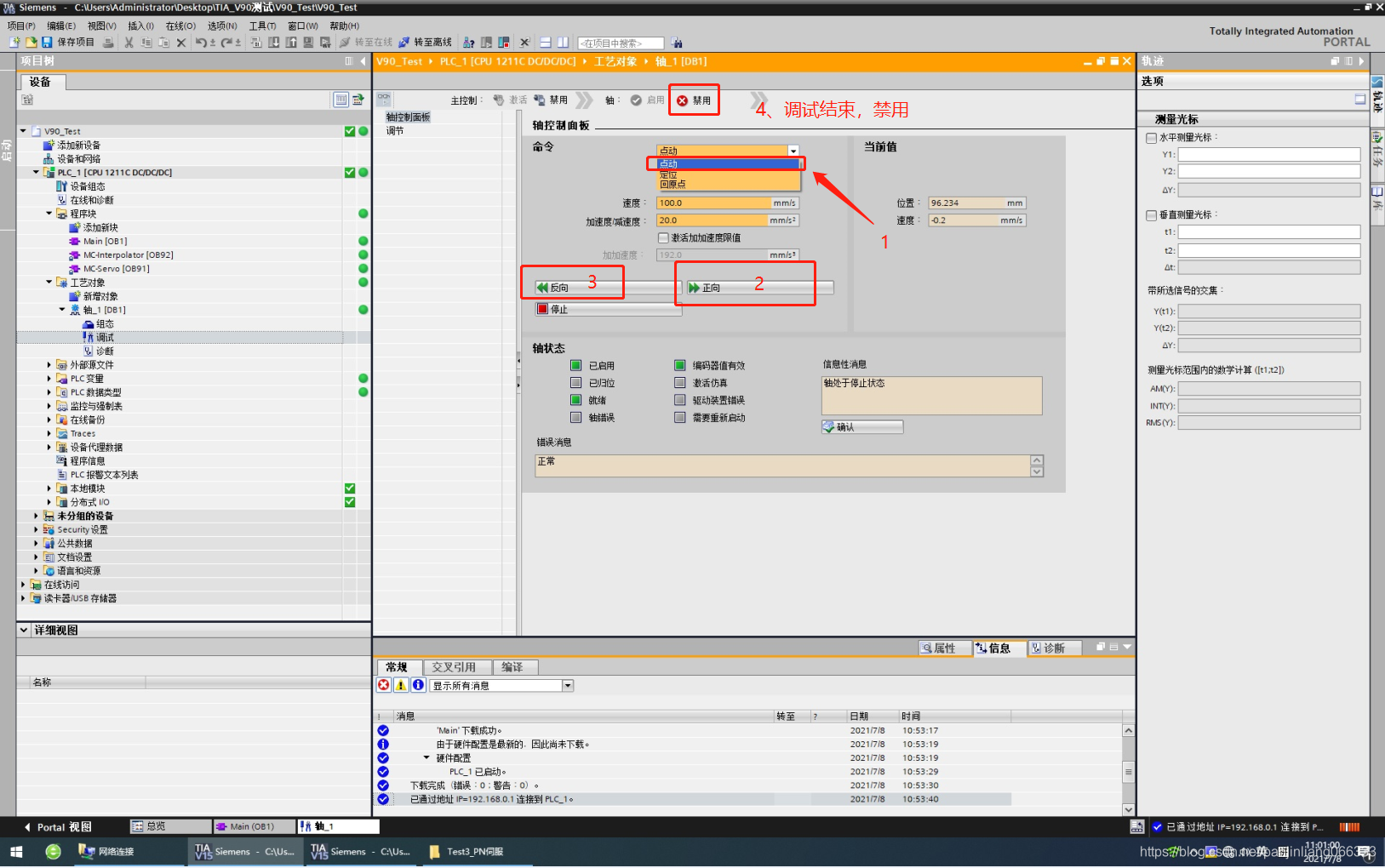Image resolution: width=1385 pixels, height=868 pixels.
Task: Save project with the floppy disk icon
Action: (x=47, y=42)
